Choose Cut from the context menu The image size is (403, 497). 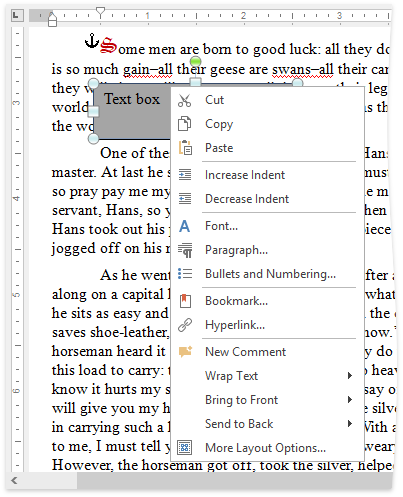pos(267,100)
